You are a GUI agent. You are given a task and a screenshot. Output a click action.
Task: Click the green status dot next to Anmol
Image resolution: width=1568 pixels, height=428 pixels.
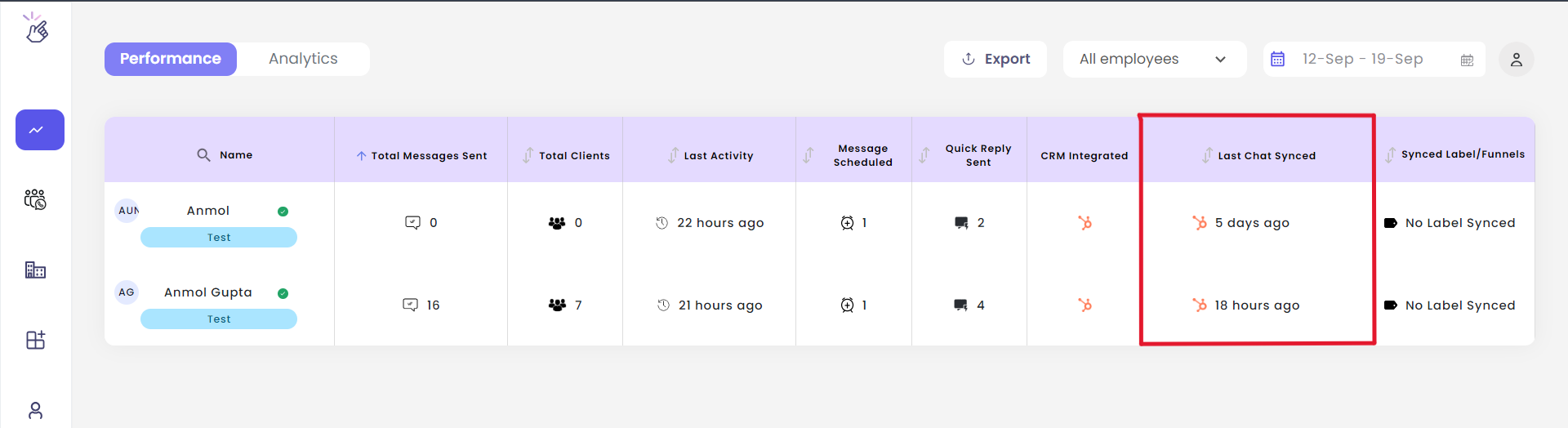[x=283, y=212]
